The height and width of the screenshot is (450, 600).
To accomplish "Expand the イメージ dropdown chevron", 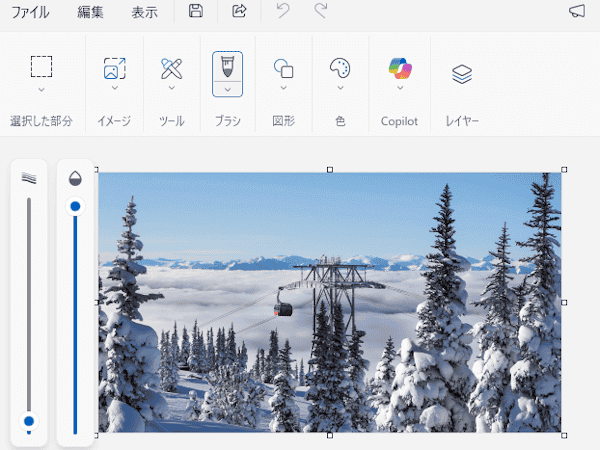I will (114, 88).
